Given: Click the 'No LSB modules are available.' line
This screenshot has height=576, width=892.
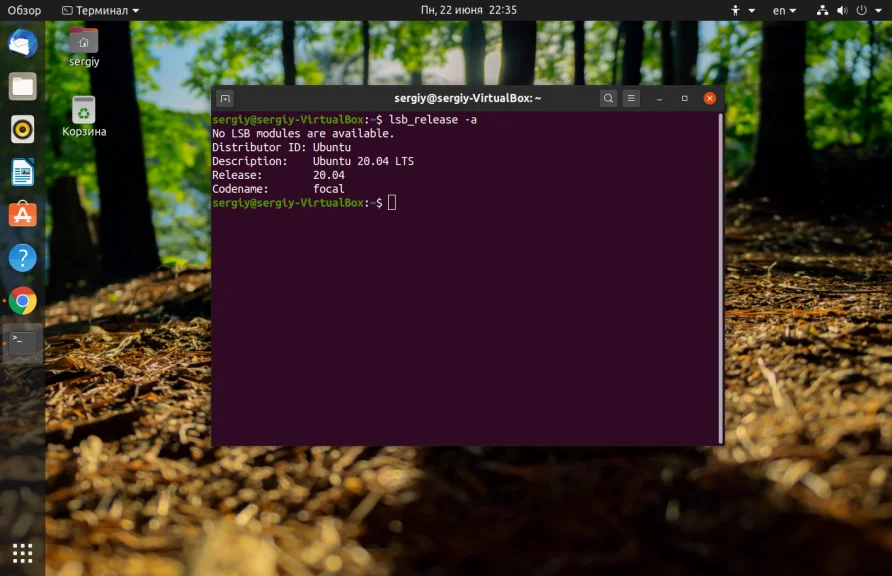Looking at the screenshot, I should tap(303, 134).
